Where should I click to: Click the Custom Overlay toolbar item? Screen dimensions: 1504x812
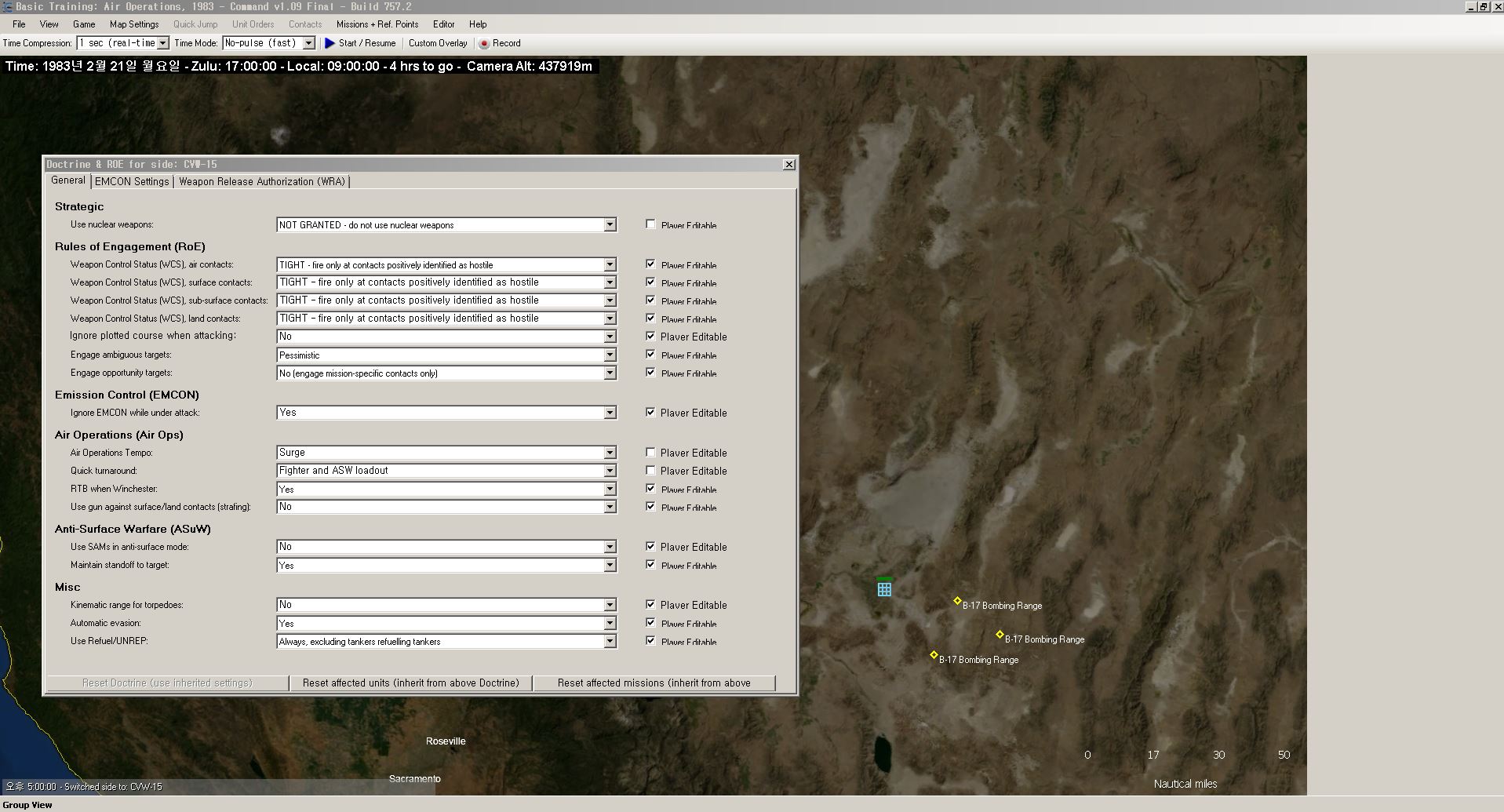click(438, 43)
